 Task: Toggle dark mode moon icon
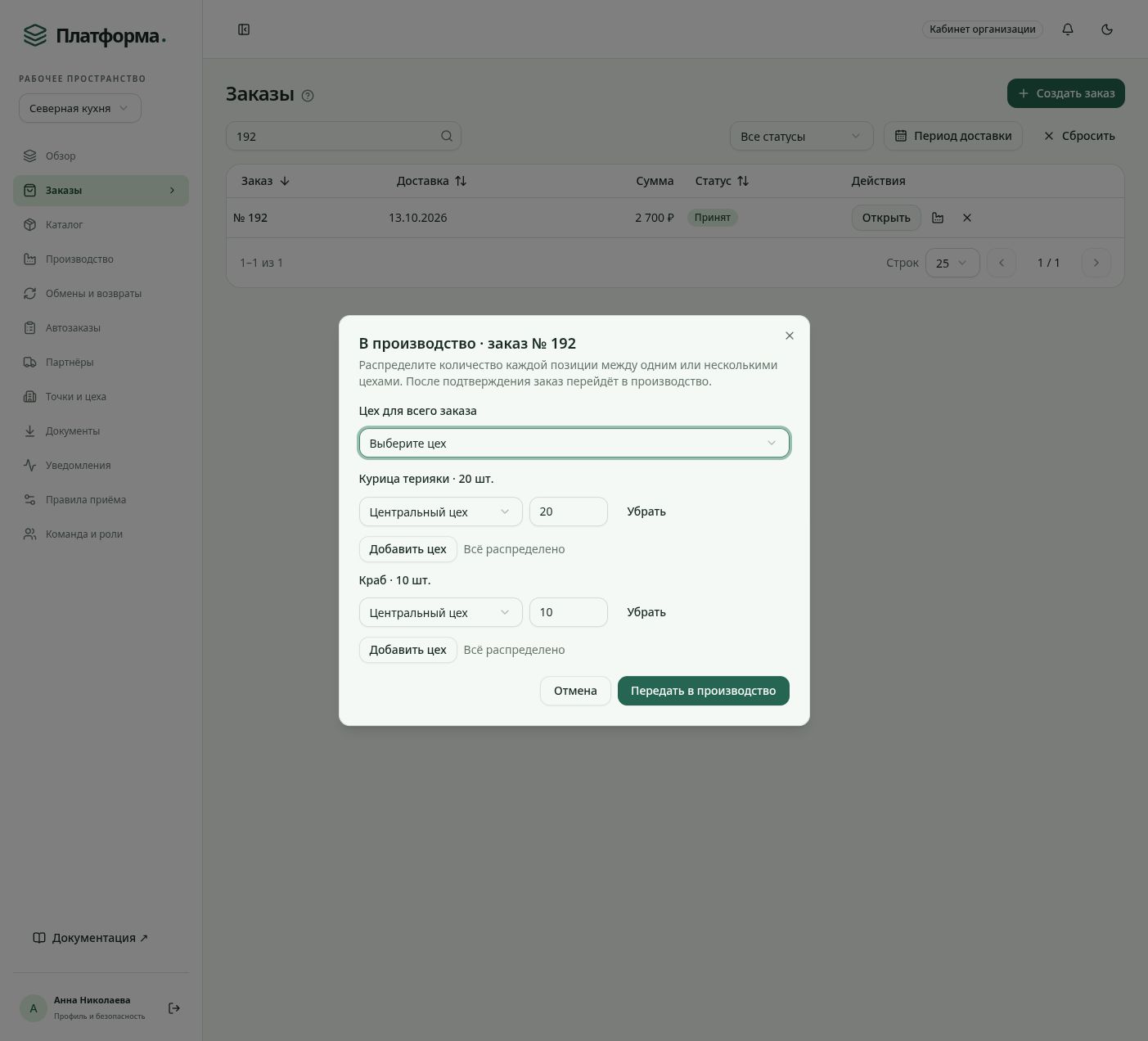coord(1107,29)
